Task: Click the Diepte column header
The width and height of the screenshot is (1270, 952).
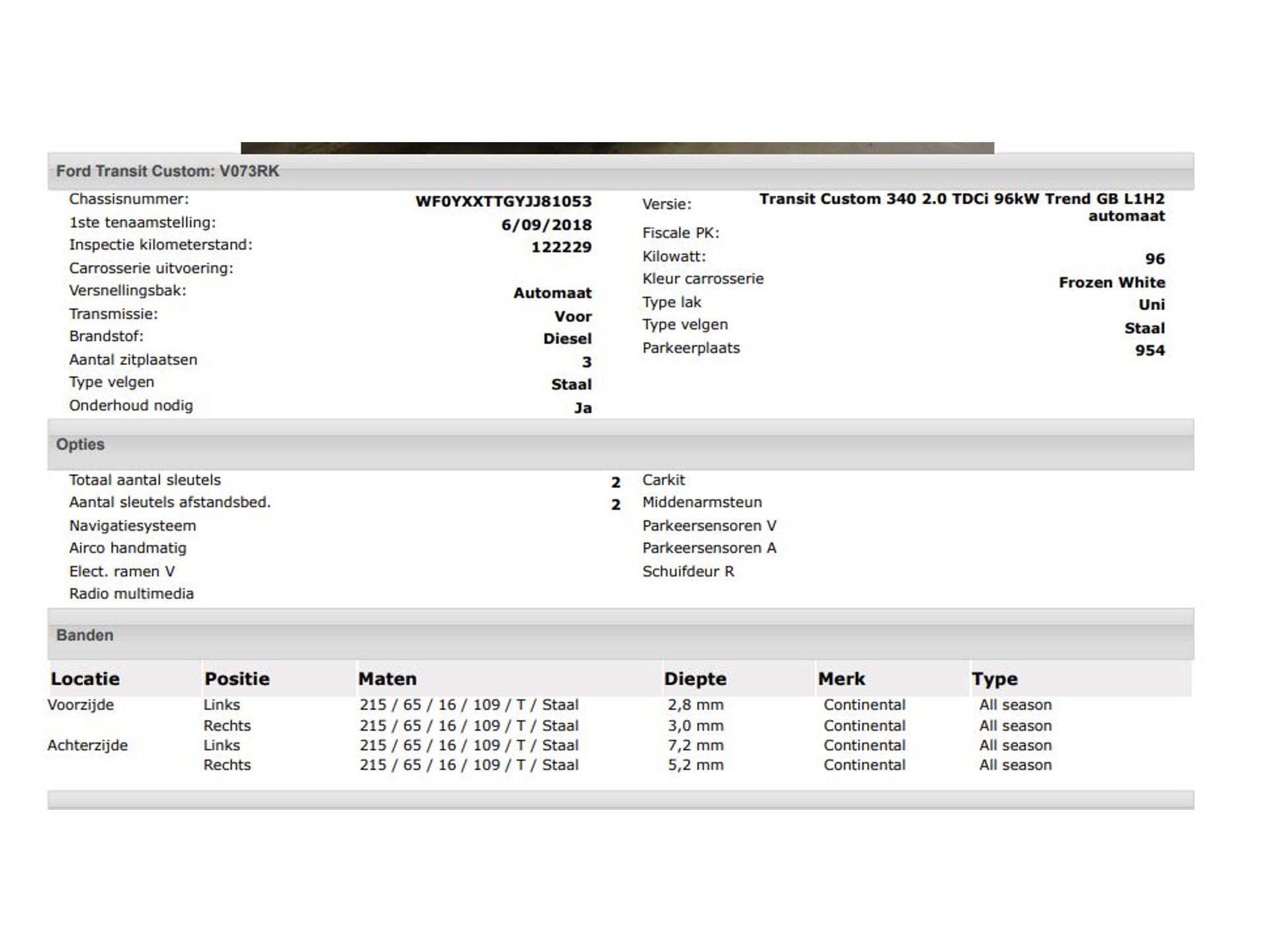Action: pyautogui.click(x=695, y=679)
